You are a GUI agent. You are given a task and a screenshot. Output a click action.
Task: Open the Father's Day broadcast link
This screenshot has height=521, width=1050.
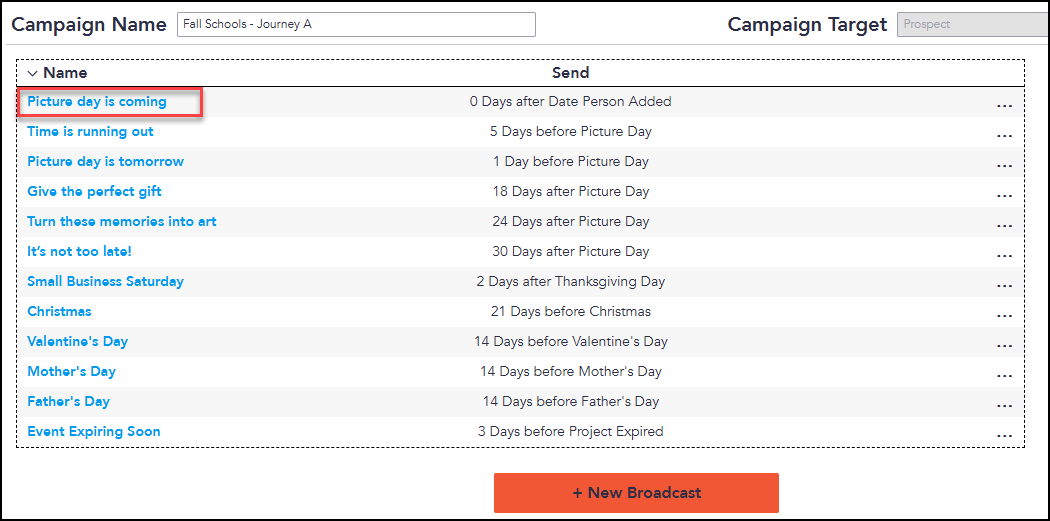pos(68,401)
